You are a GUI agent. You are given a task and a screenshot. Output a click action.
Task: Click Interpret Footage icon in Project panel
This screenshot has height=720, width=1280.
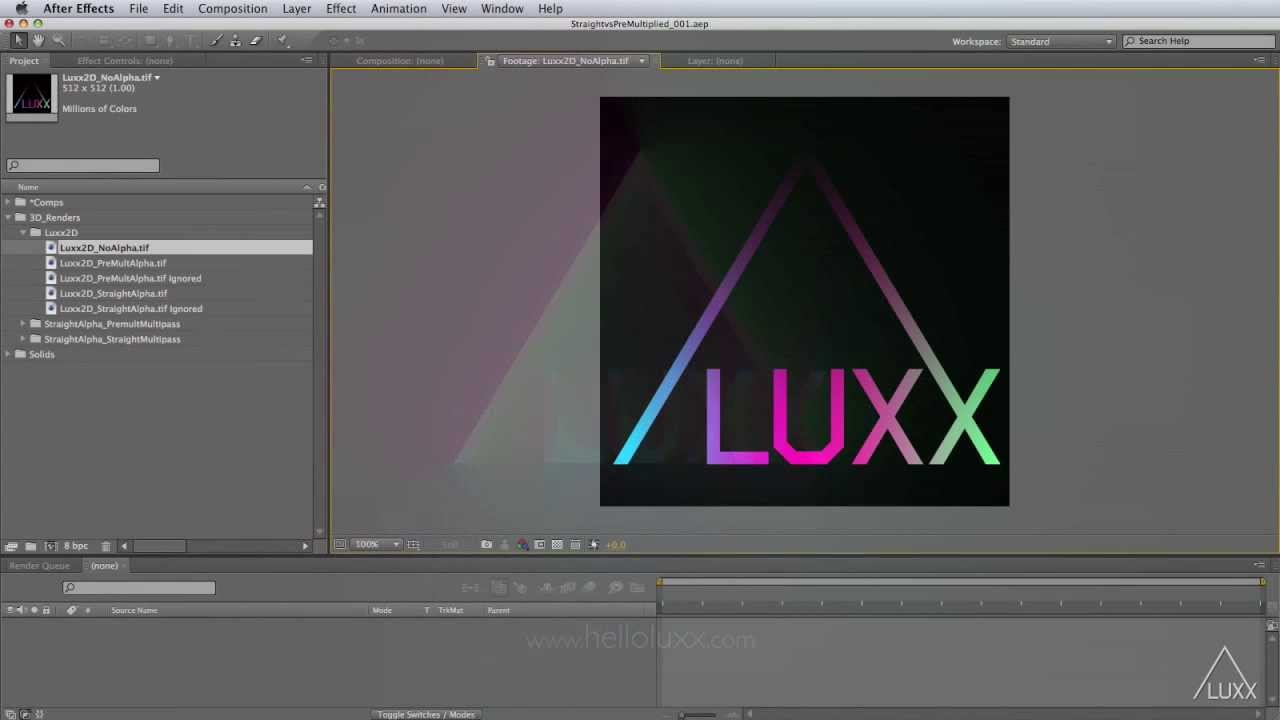[11, 546]
